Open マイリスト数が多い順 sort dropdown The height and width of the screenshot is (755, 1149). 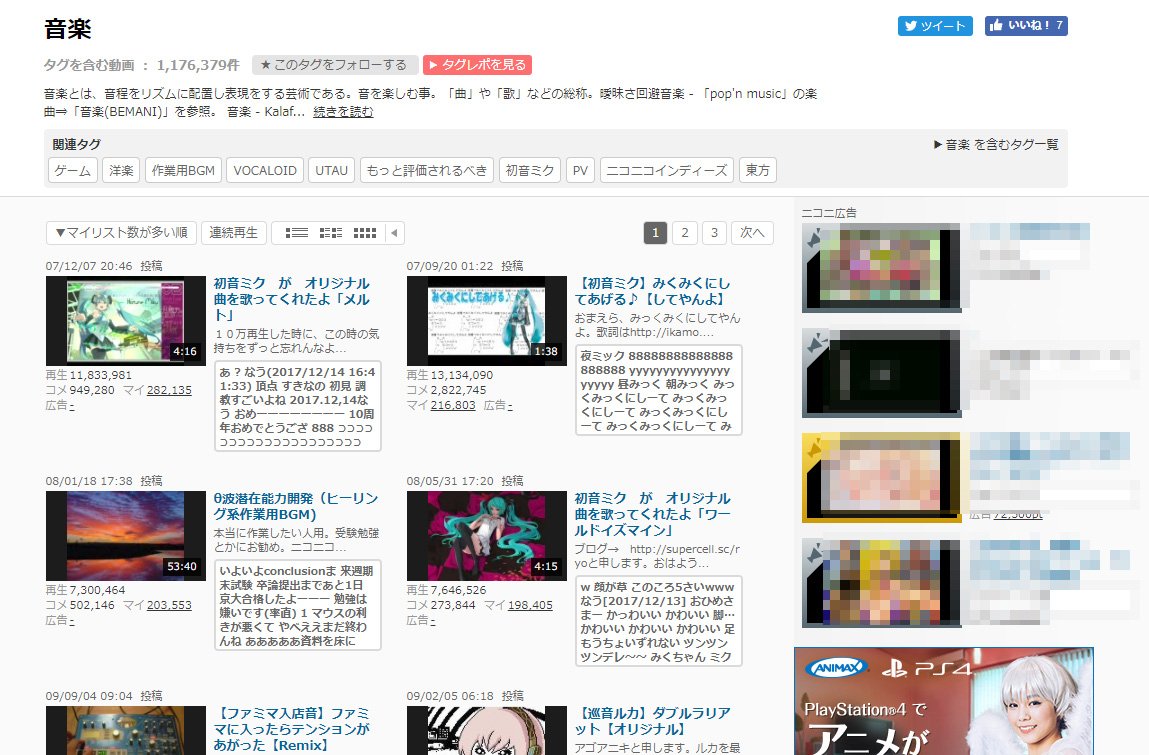point(122,233)
